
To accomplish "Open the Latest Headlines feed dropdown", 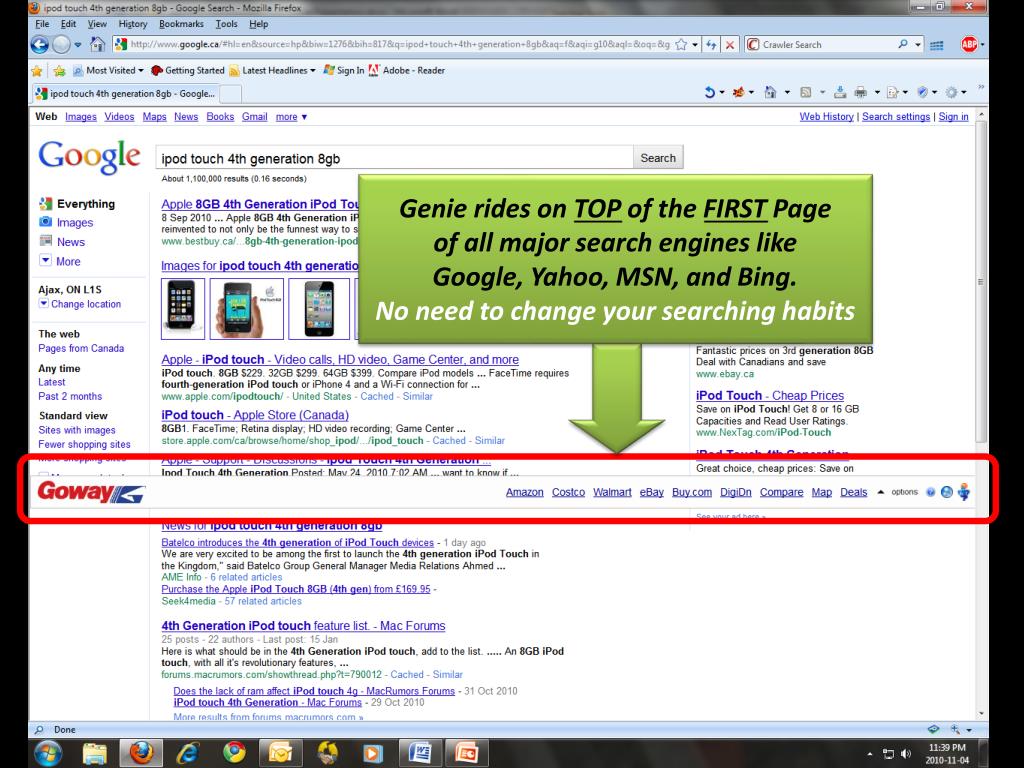I will [272, 71].
